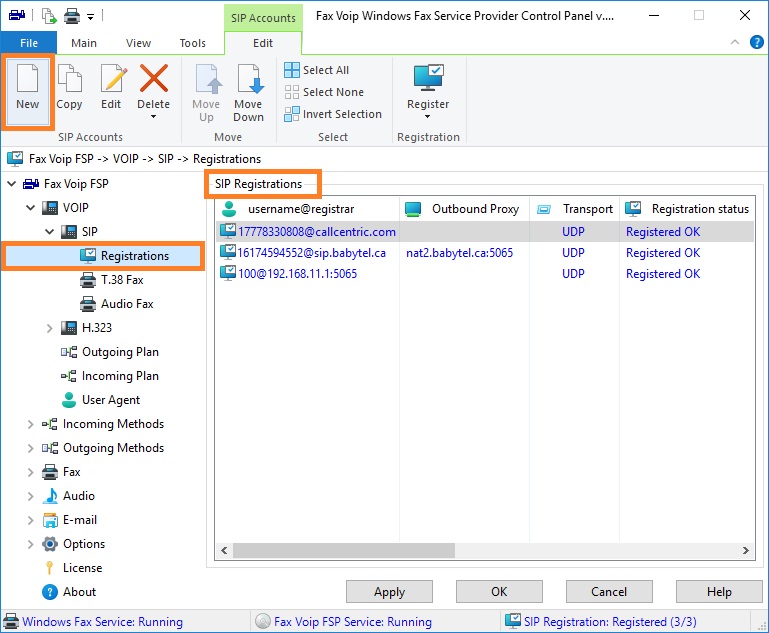Click Move Down in the ribbon

(249, 93)
